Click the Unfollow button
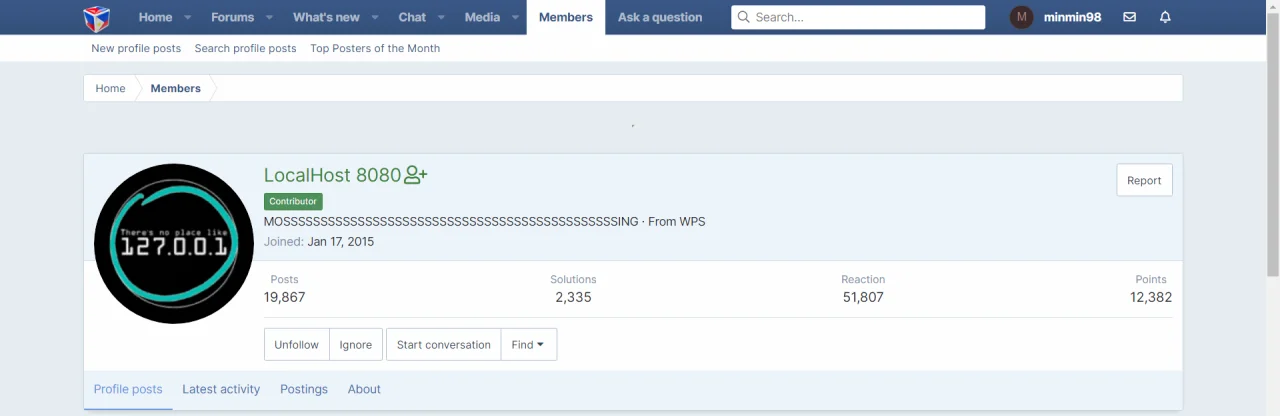Viewport: 1280px width, 416px height. click(x=296, y=344)
